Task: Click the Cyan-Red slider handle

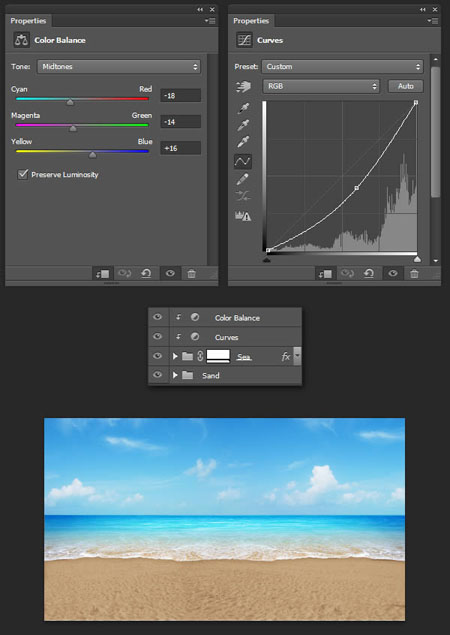Action: pyautogui.click(x=70, y=102)
